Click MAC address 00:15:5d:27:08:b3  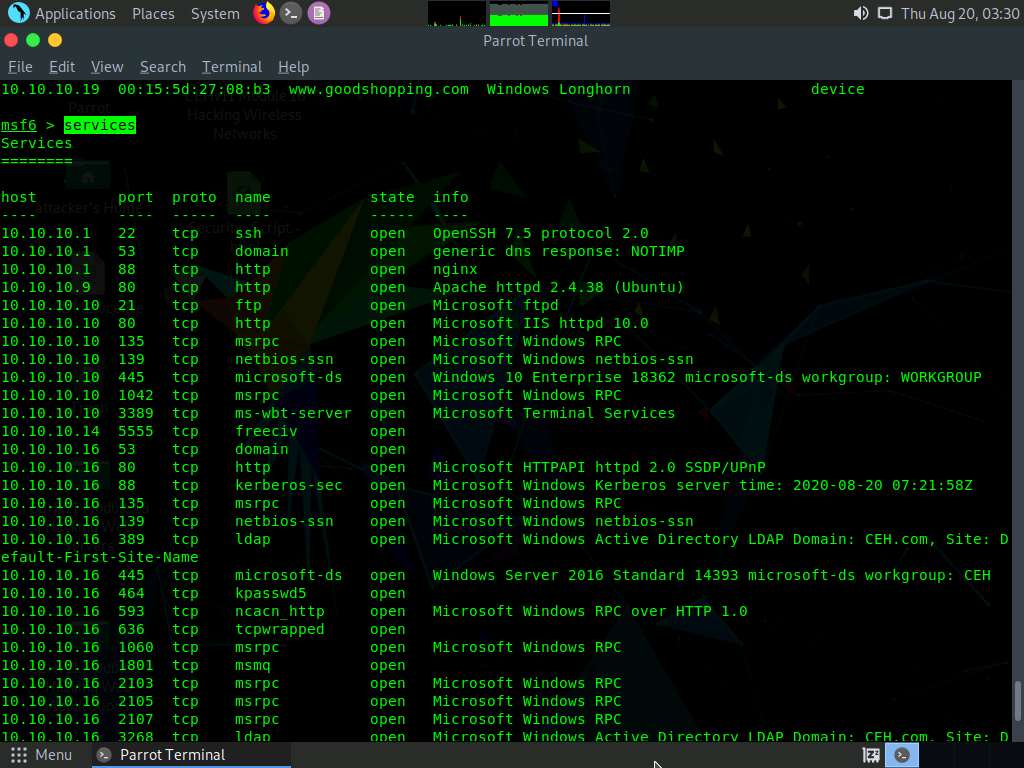[x=194, y=89]
